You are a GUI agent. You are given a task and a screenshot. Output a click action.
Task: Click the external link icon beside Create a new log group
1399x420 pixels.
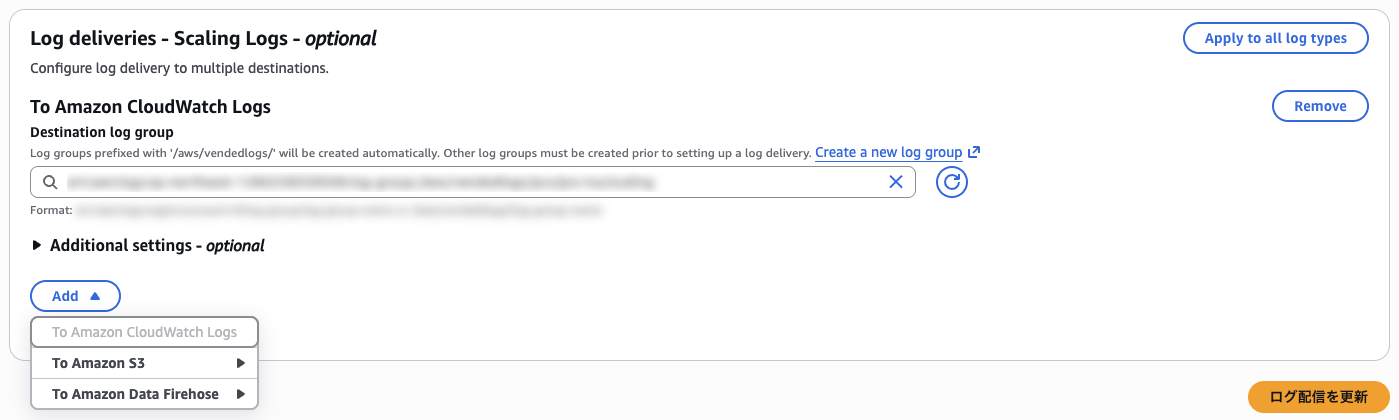click(973, 153)
